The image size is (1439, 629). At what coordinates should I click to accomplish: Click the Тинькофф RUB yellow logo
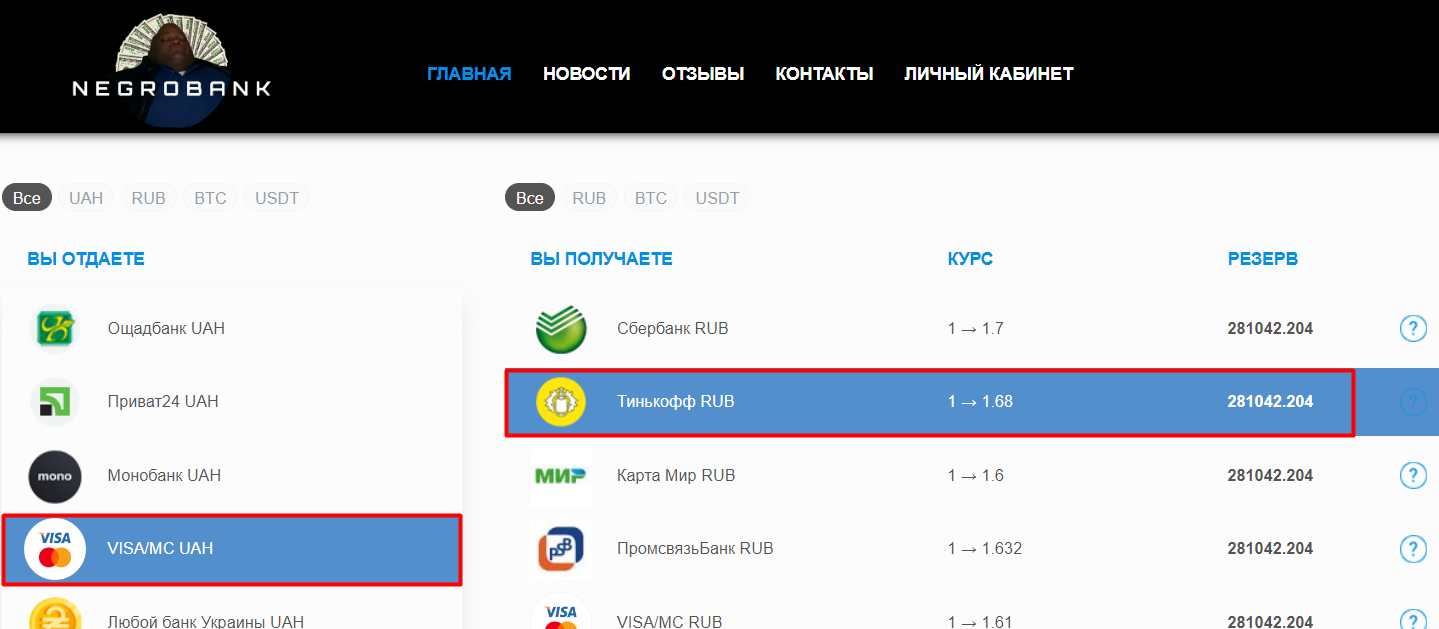561,402
